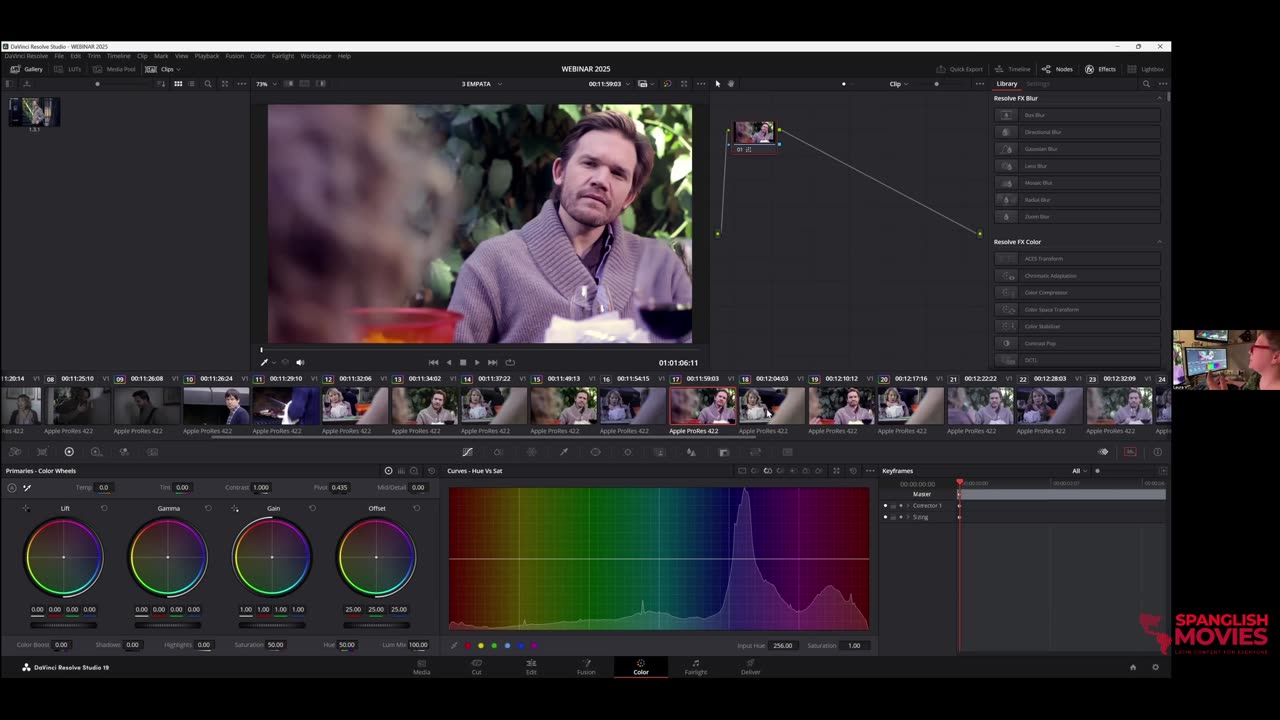Pick white point beside Gain label
The height and width of the screenshot is (720, 1280).
235,508
